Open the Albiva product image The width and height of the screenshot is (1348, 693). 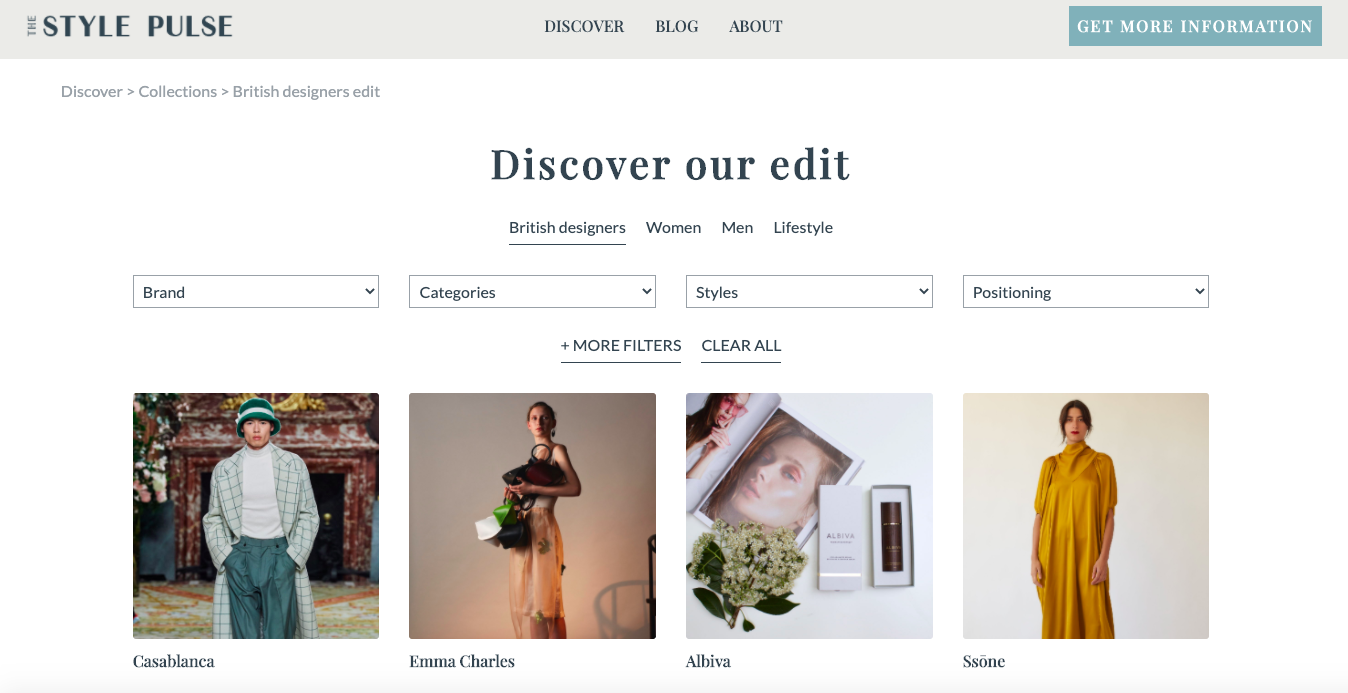(x=809, y=516)
